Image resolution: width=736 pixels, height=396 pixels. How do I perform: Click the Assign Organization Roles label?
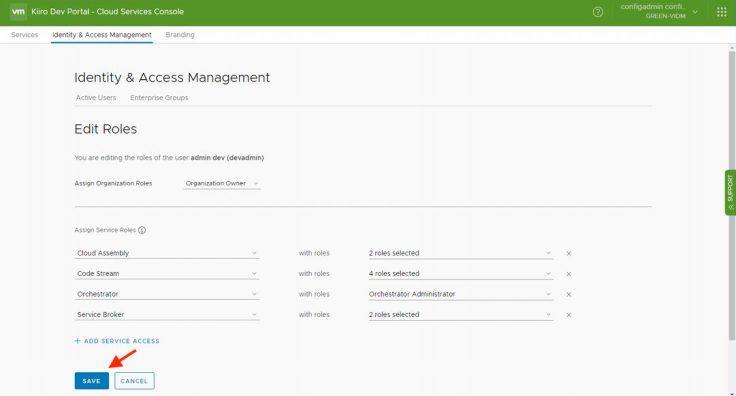tap(113, 183)
